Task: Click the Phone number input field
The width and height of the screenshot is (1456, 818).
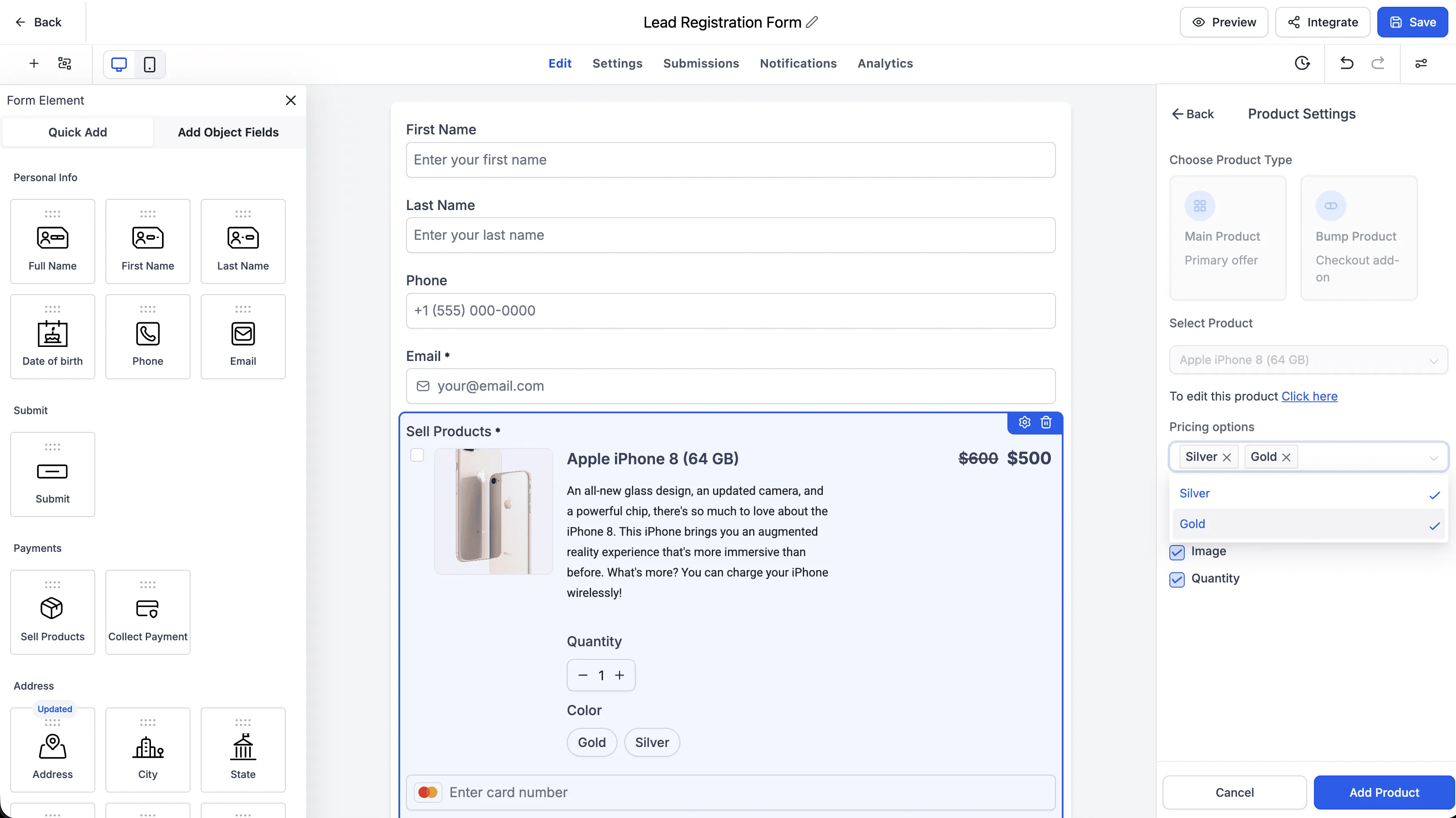Action: (x=730, y=310)
